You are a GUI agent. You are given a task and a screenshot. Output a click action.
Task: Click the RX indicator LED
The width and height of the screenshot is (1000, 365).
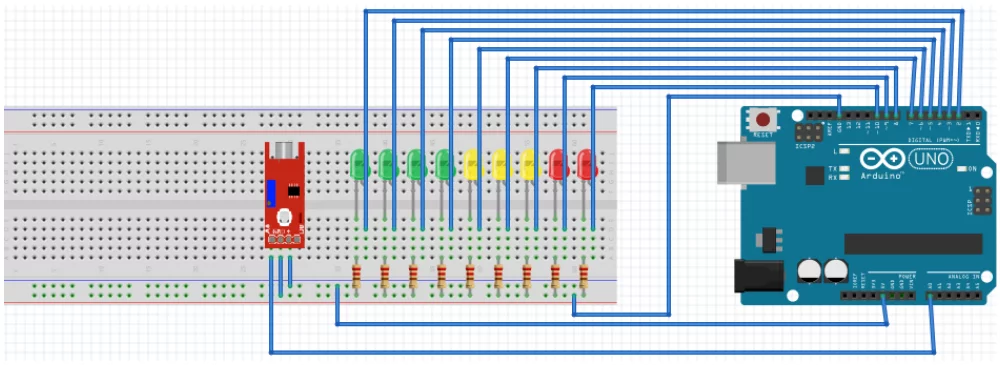pos(845,178)
